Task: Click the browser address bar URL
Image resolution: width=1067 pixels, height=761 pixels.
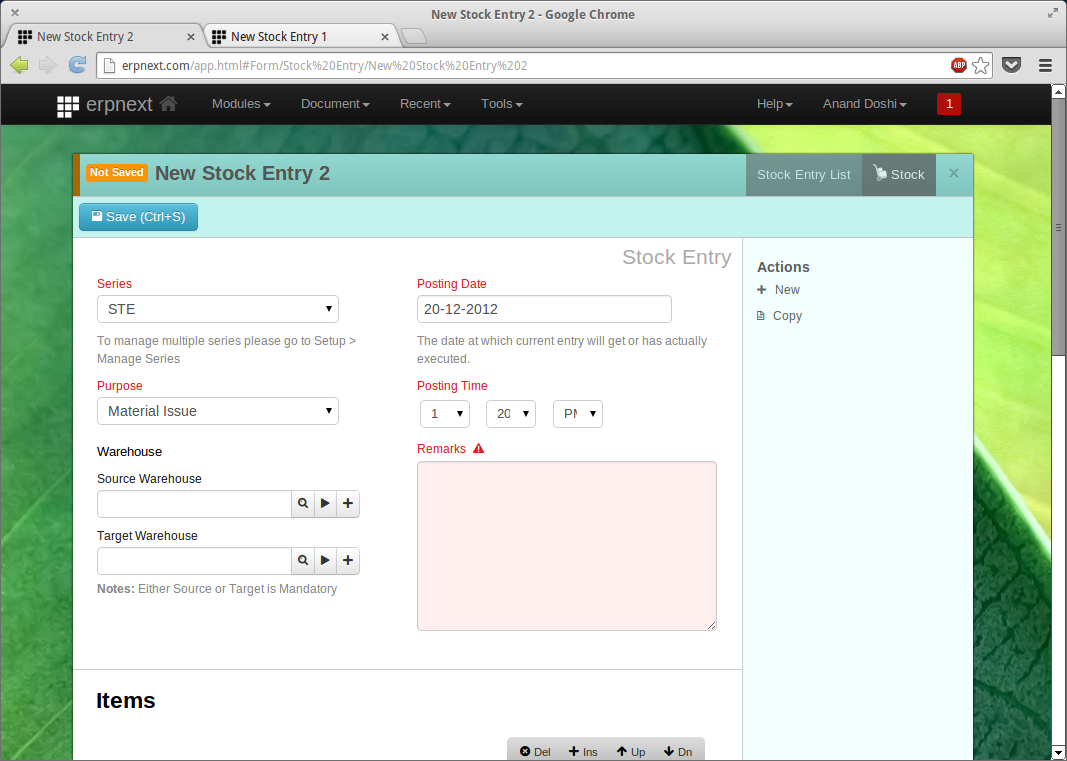Action: (325, 65)
